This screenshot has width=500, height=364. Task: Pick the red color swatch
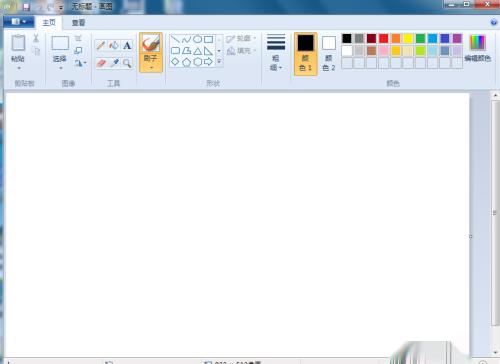384,39
